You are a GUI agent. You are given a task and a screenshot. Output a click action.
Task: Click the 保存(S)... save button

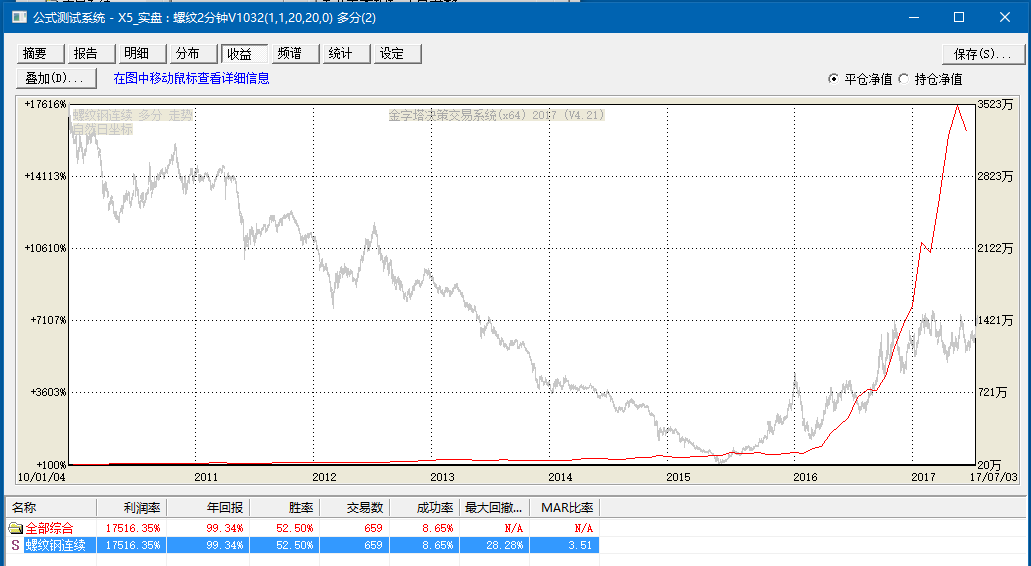(983, 54)
